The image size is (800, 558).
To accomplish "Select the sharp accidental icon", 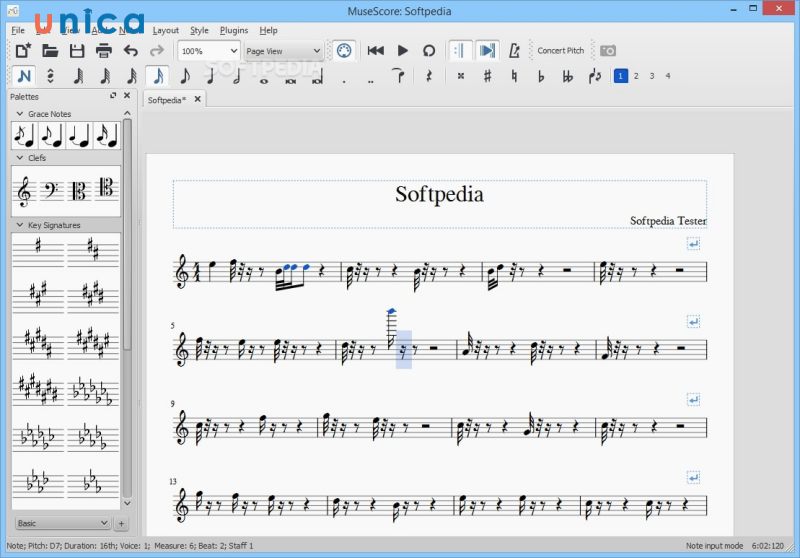I will click(487, 76).
